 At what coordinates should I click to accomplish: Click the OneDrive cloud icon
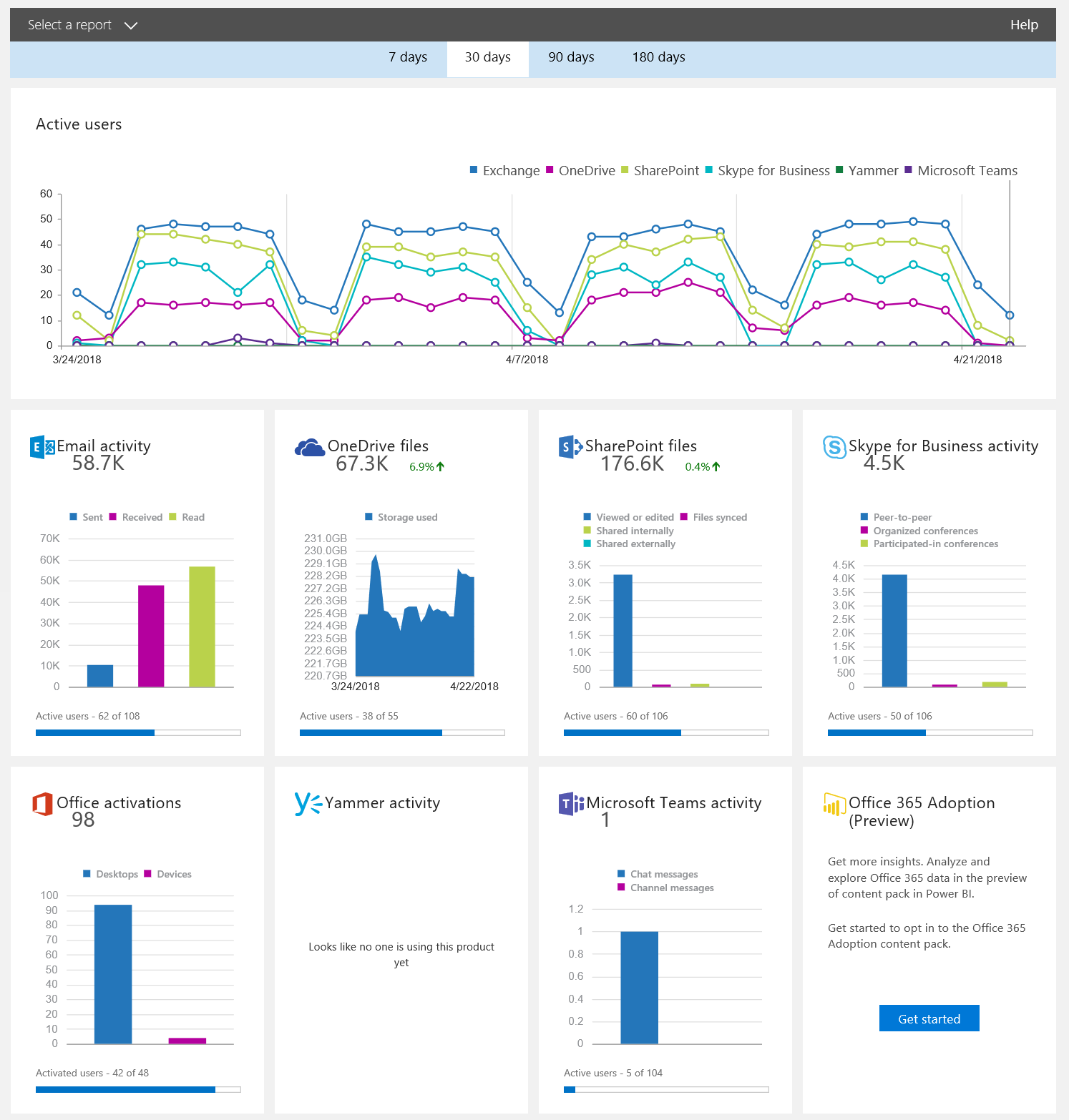pos(310,448)
